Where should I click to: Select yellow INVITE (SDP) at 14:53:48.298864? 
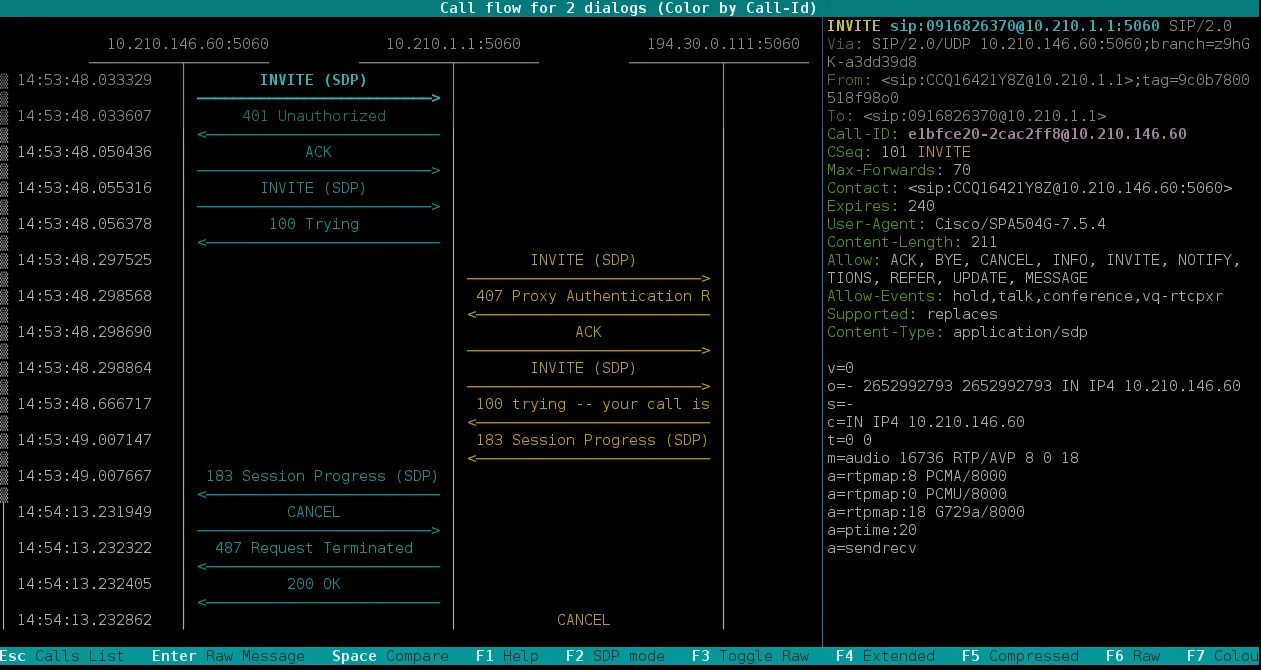point(583,368)
